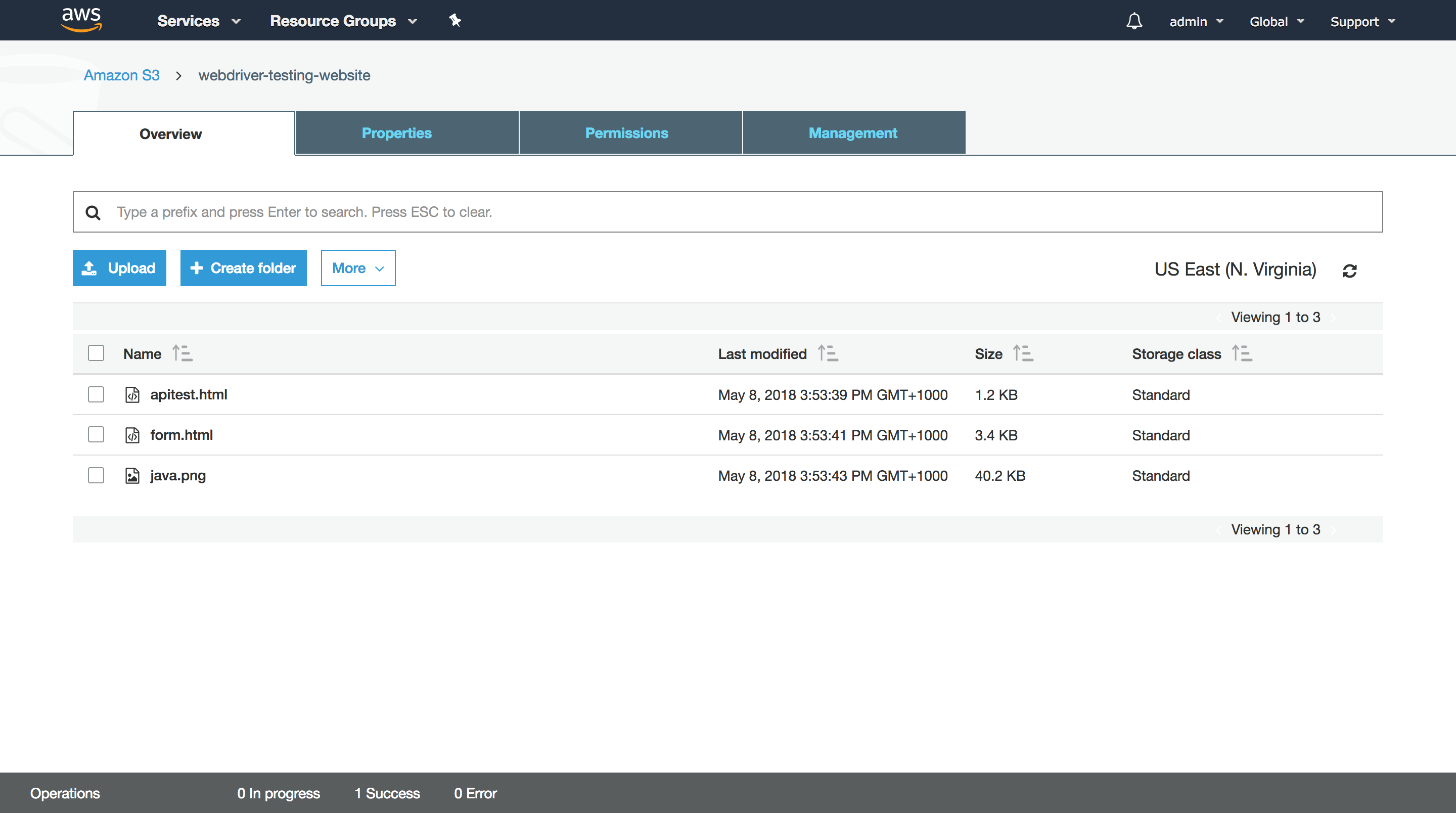Click the AWS logo home icon
This screenshot has width=1456, height=813.
(x=81, y=20)
